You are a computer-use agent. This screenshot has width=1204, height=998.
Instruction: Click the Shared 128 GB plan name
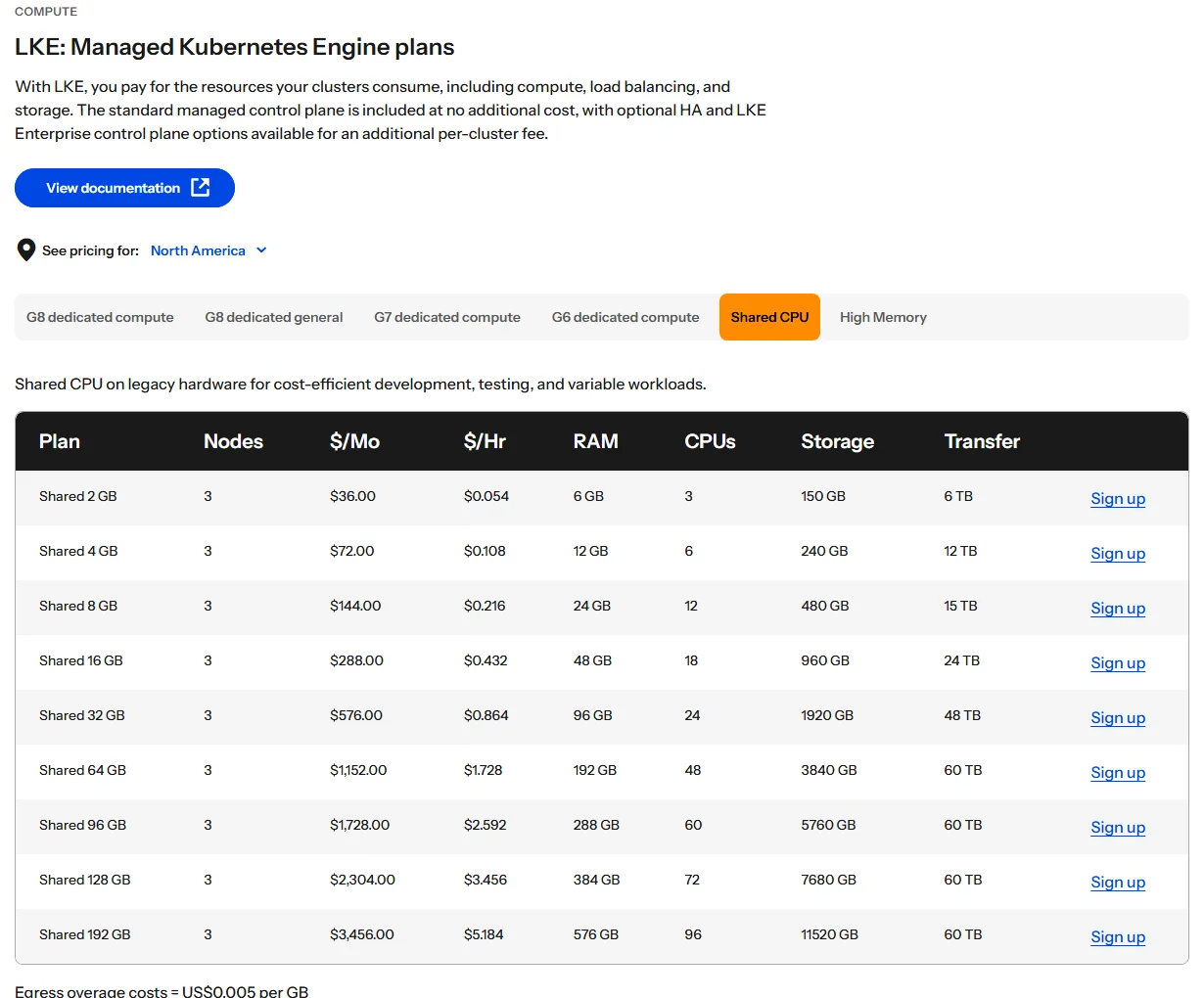[85, 880]
